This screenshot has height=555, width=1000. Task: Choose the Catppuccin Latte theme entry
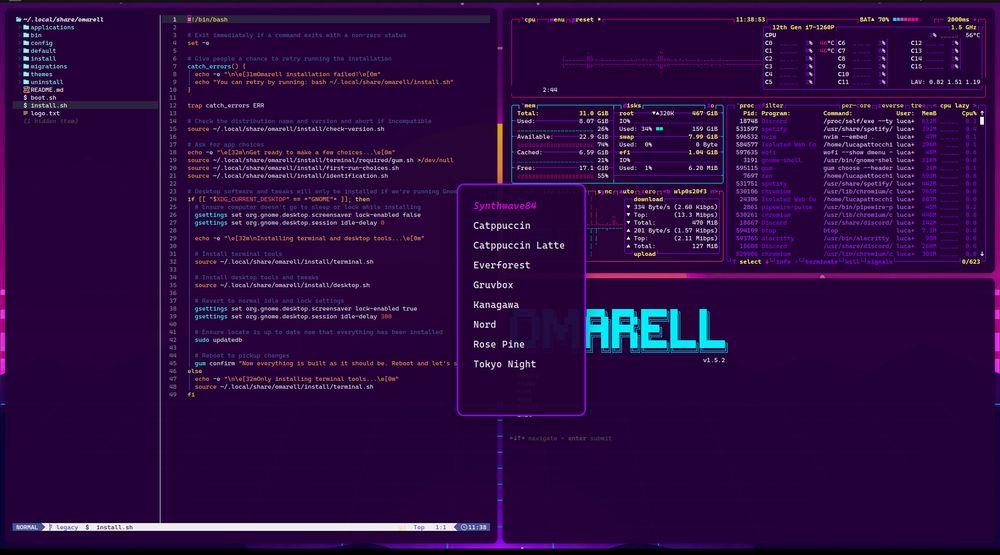point(518,246)
